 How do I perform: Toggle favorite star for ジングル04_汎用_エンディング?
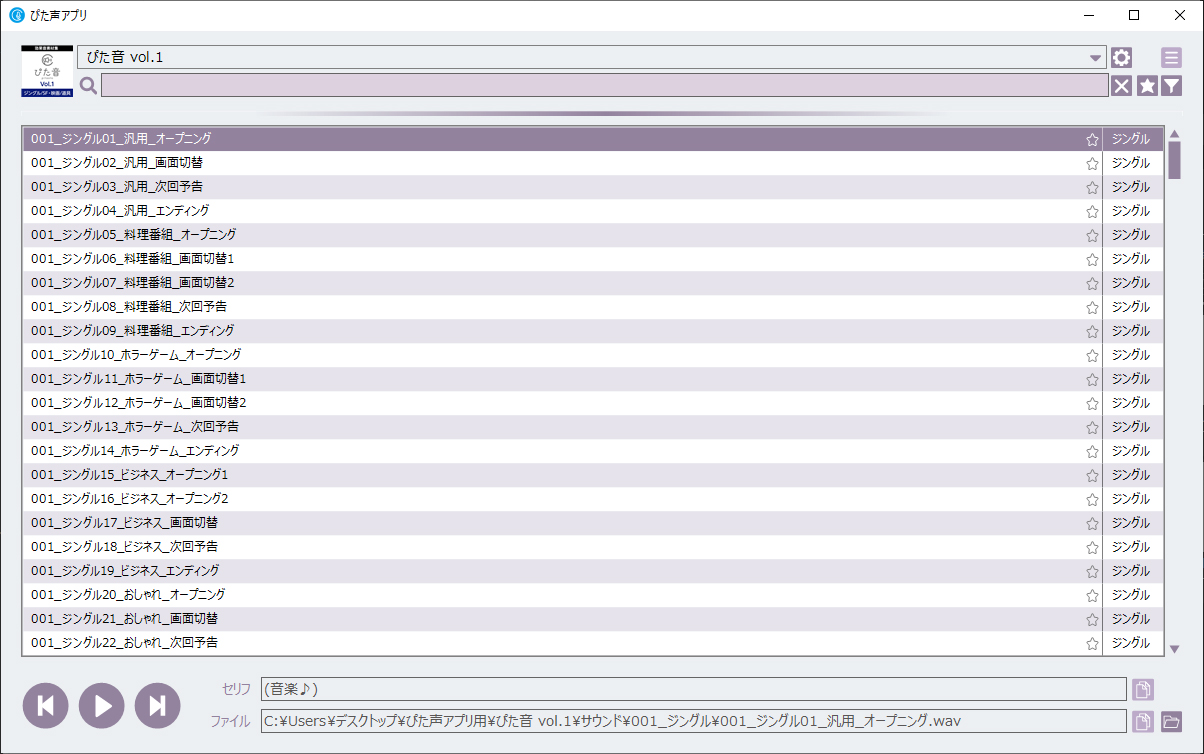pyautogui.click(x=1092, y=212)
